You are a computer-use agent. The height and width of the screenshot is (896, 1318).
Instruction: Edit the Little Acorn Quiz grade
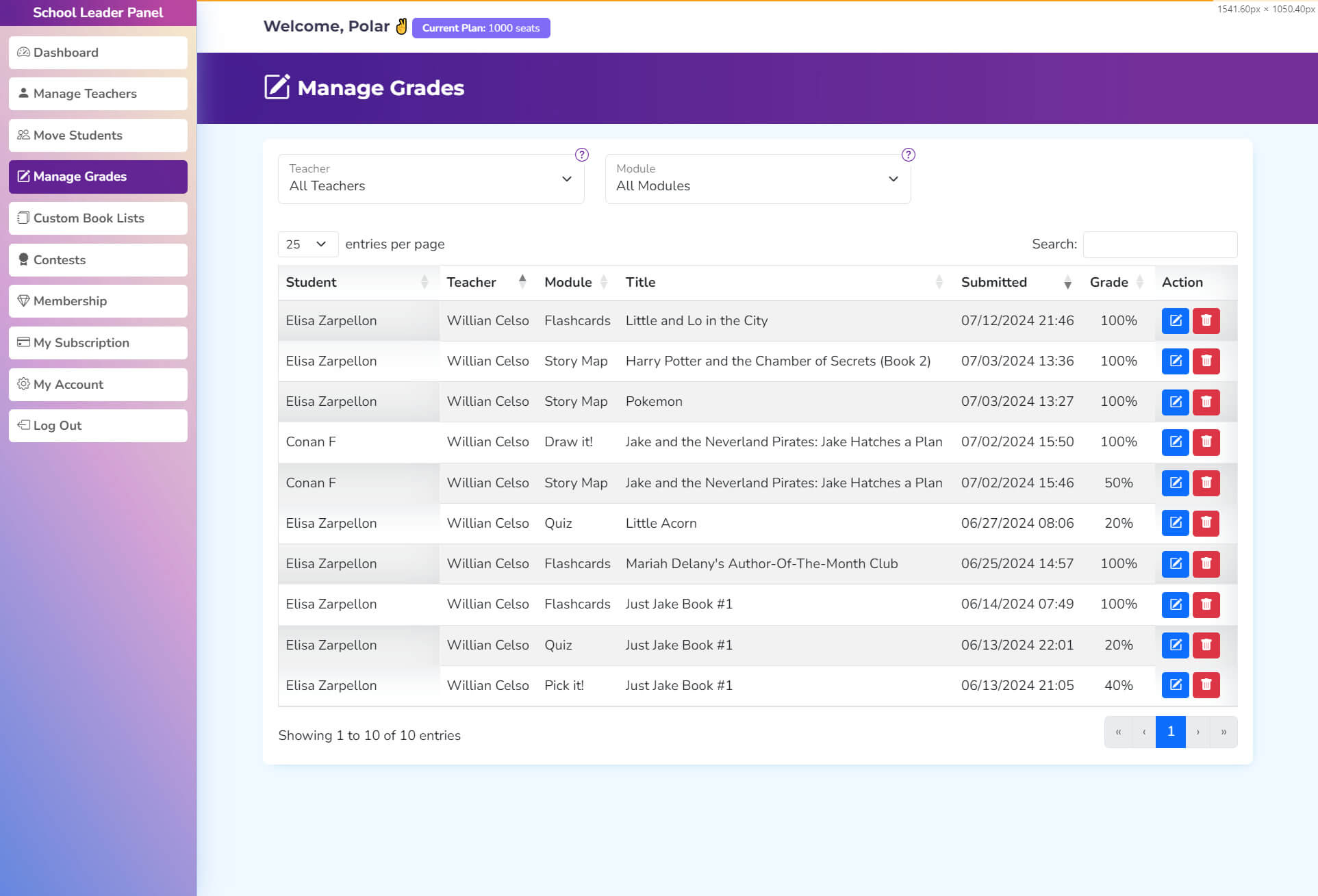coord(1175,523)
